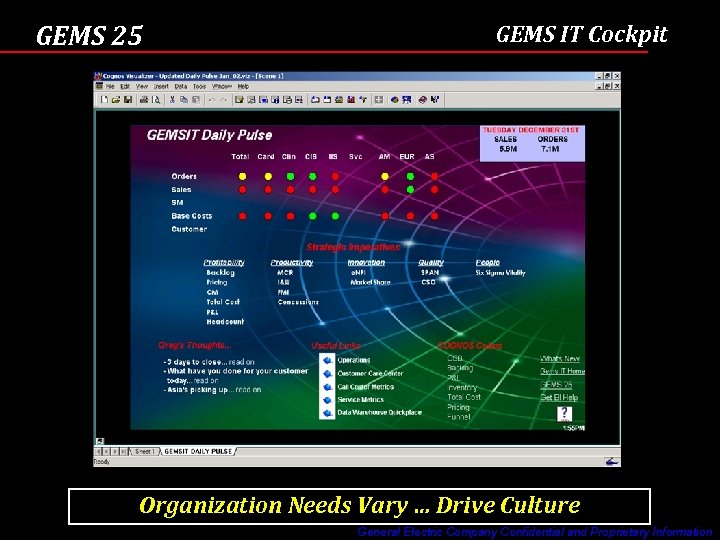This screenshot has width=720, height=540.
Task: Click the question mark help icon in dashboard
Action: coord(564,413)
